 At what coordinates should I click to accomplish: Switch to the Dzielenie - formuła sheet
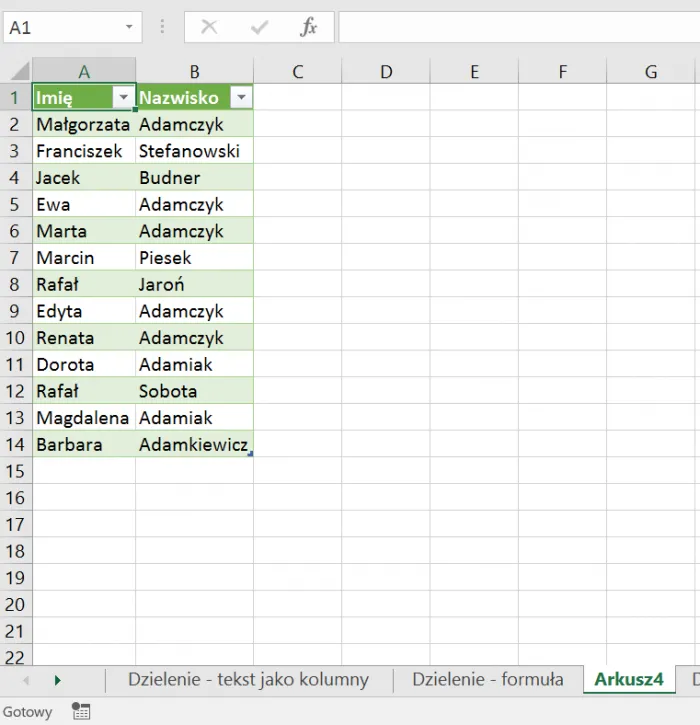click(x=487, y=680)
